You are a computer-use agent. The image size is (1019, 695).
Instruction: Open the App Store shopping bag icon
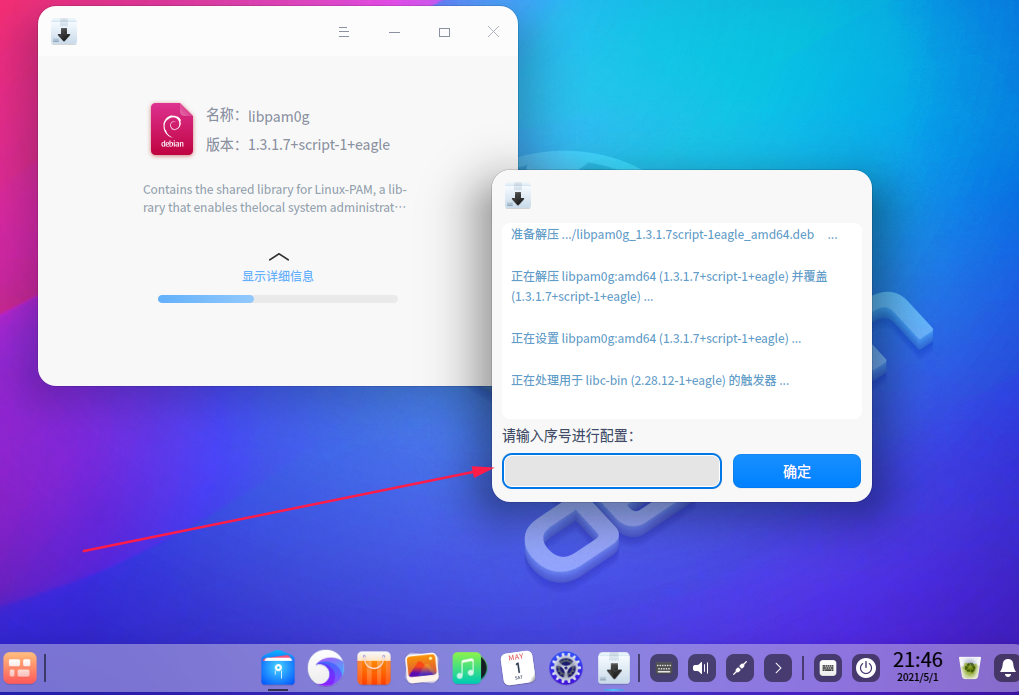[374, 668]
